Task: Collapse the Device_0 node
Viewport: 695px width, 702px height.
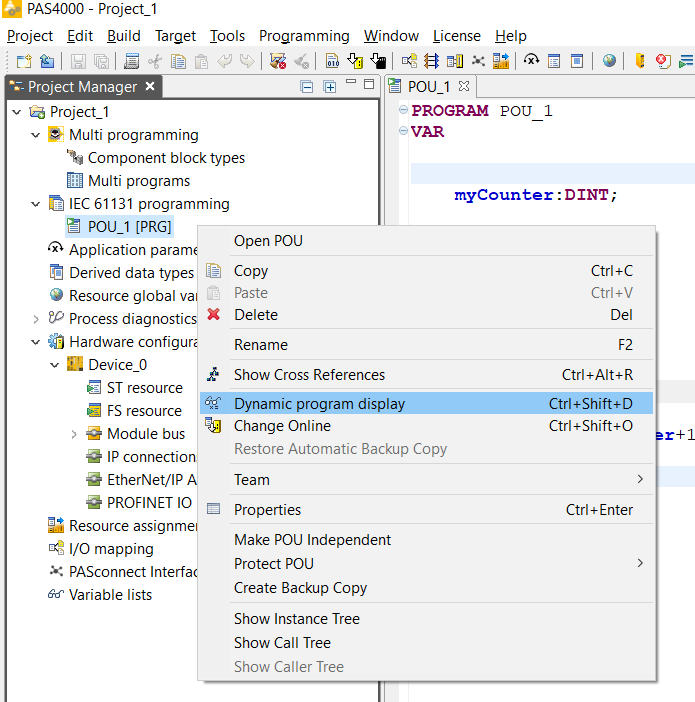Action: 55,365
